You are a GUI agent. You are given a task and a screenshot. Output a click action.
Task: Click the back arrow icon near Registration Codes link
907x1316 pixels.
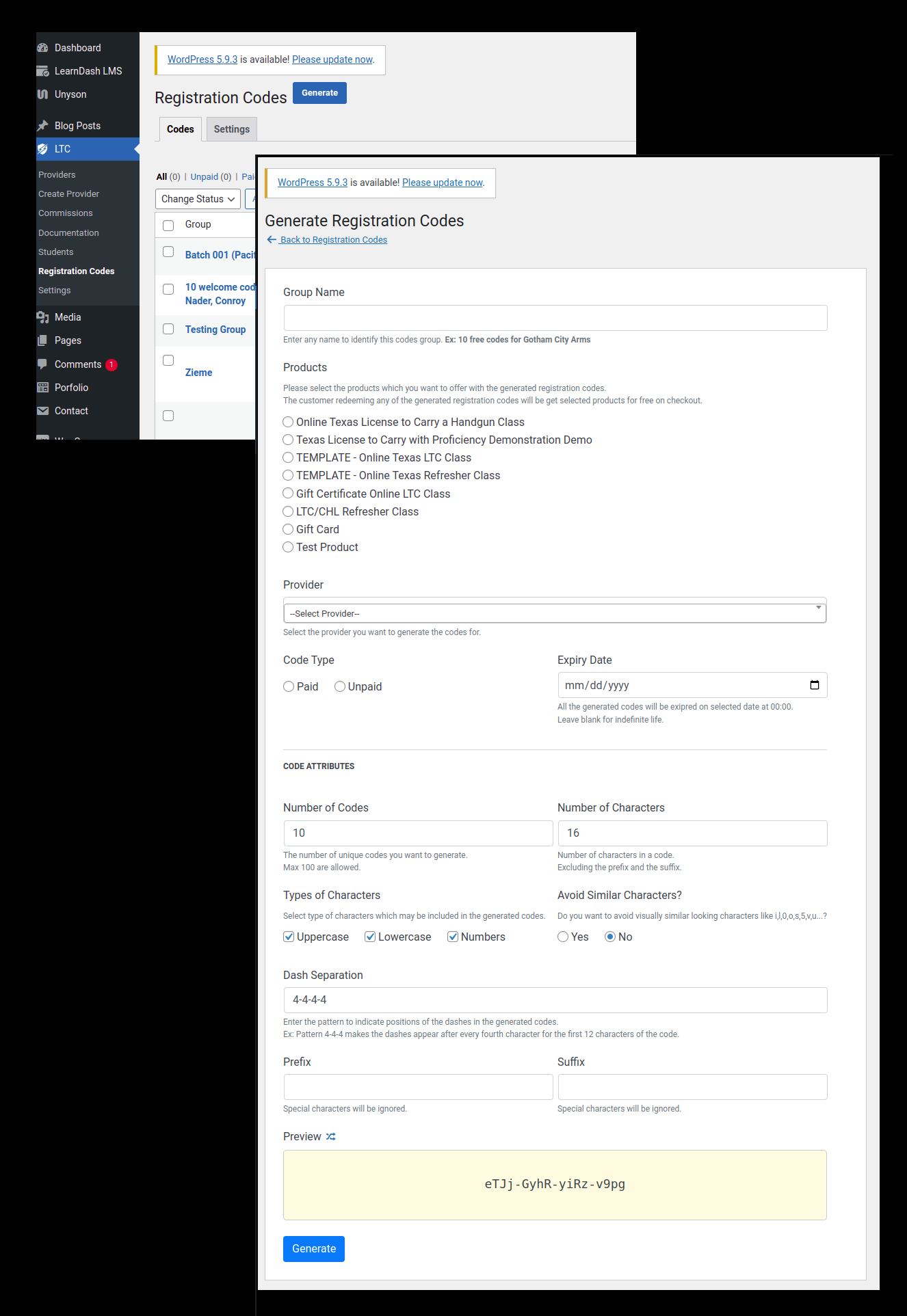tap(272, 240)
